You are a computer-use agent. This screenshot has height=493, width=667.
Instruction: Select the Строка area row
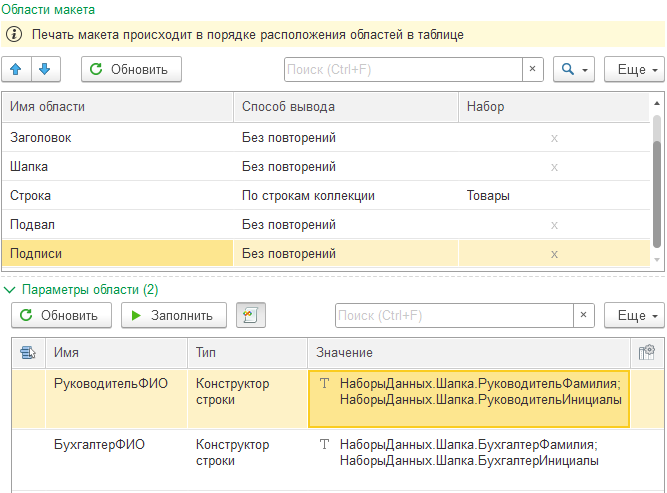point(326,196)
